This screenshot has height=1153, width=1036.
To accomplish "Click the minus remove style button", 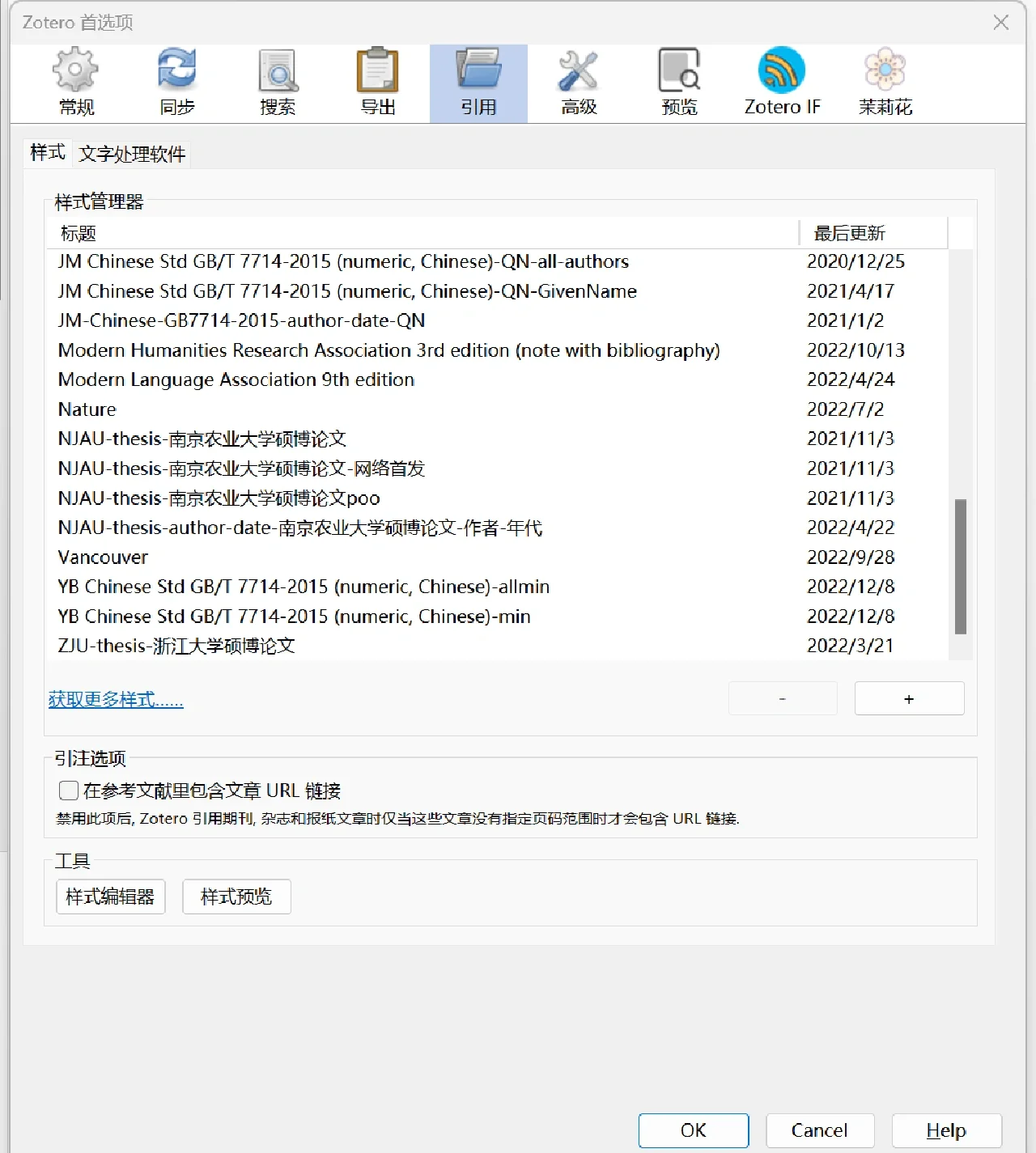I will click(x=783, y=698).
